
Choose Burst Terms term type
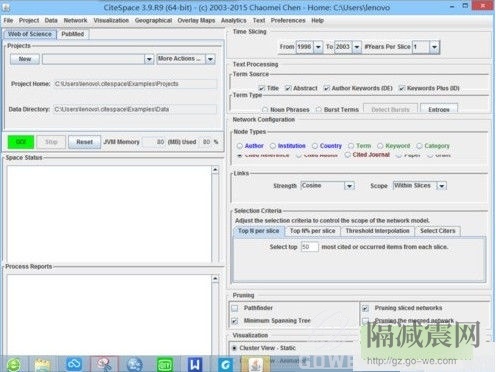pyautogui.click(x=319, y=109)
